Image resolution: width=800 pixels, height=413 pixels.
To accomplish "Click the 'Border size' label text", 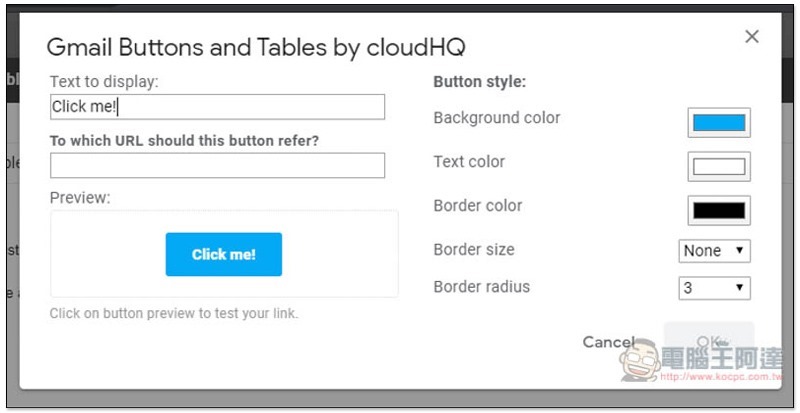I will pyautogui.click(x=474, y=250).
